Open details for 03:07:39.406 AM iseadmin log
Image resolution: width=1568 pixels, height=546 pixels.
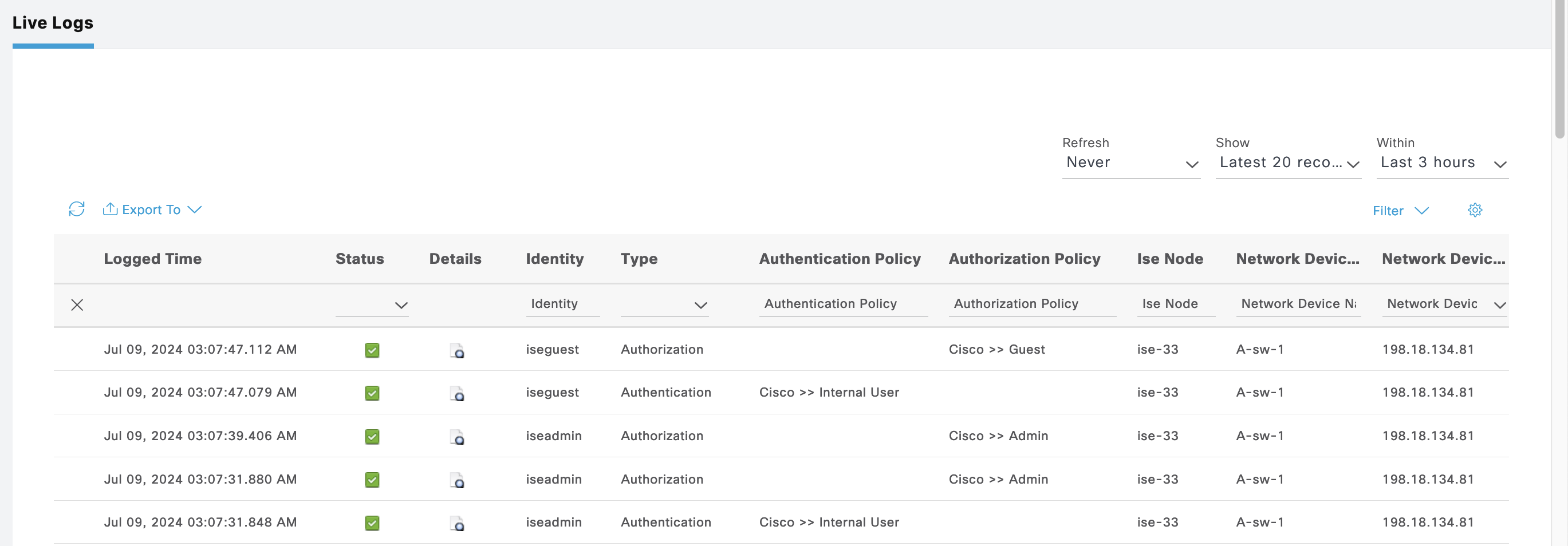(457, 437)
